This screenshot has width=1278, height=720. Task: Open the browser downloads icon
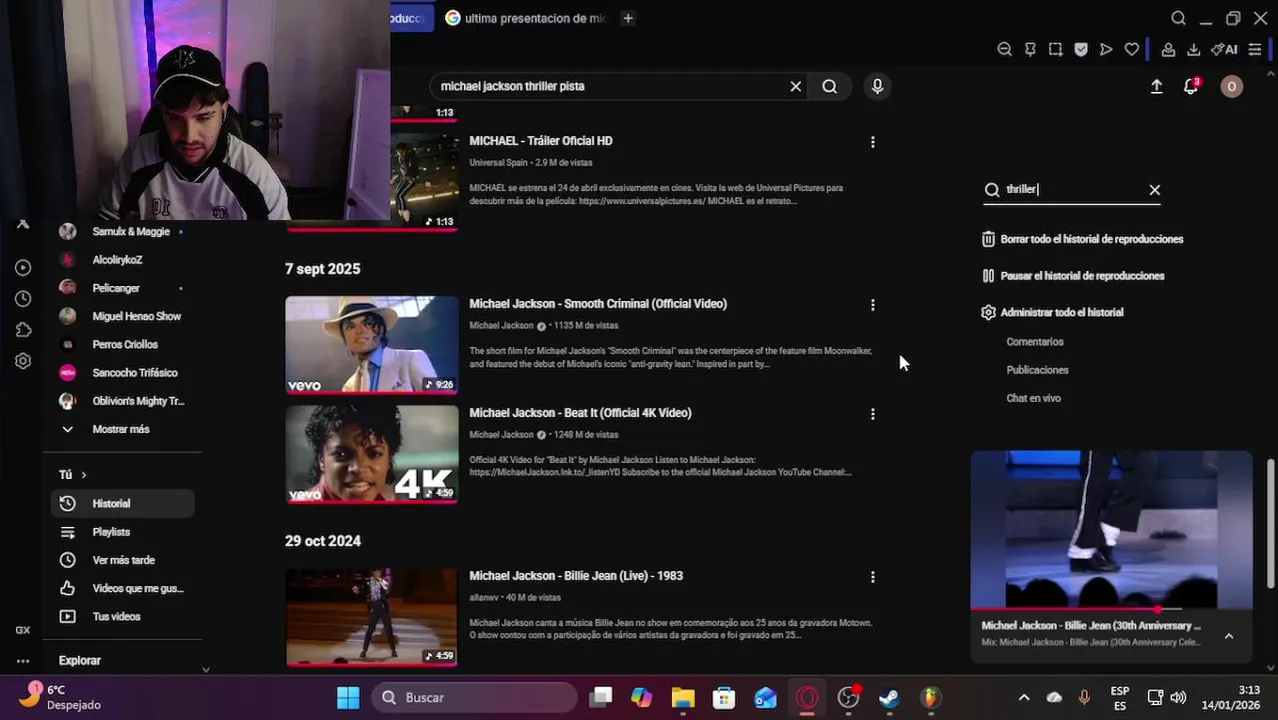pos(1193,49)
